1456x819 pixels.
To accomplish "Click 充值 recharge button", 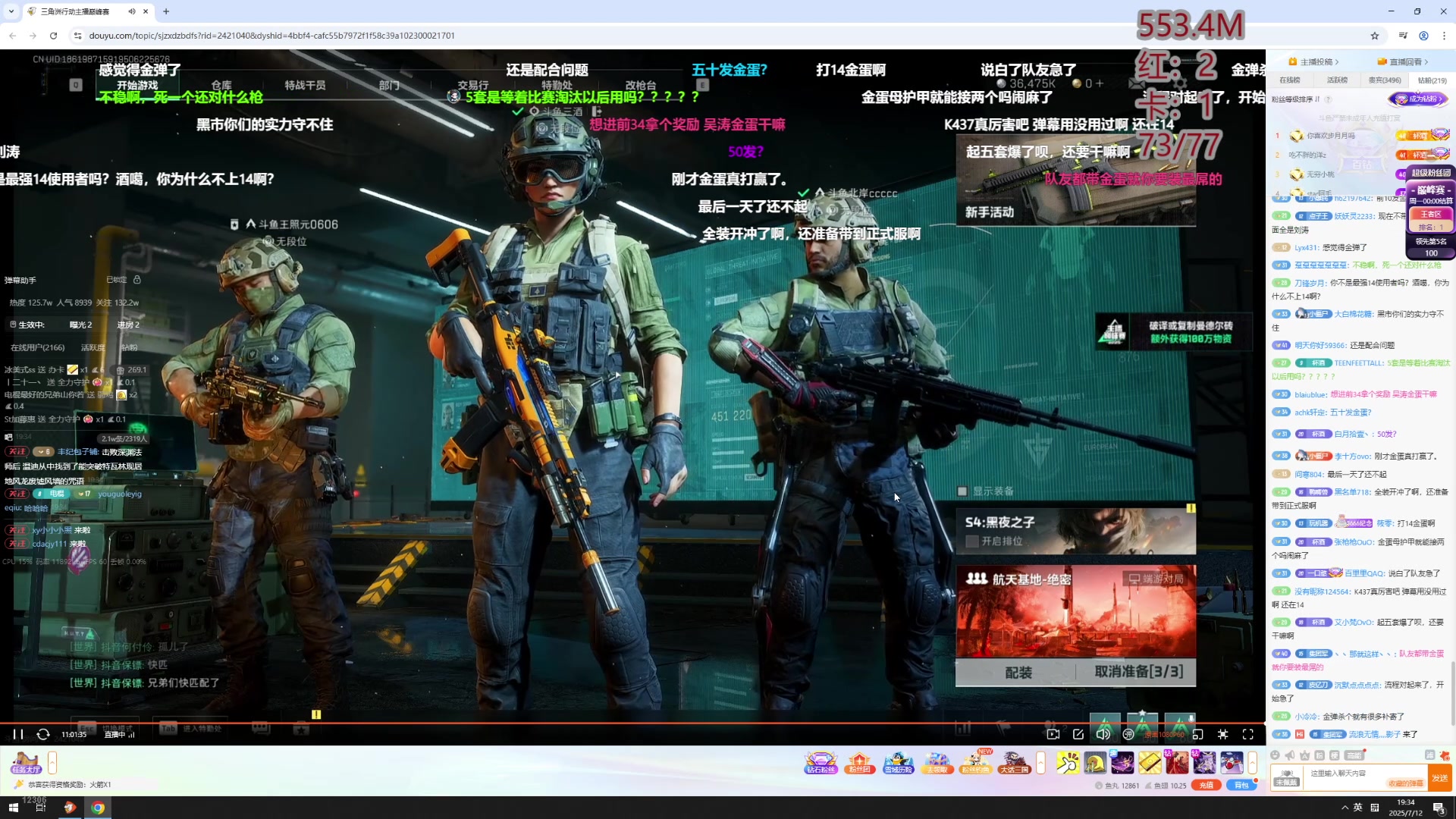I will click(x=1206, y=786).
